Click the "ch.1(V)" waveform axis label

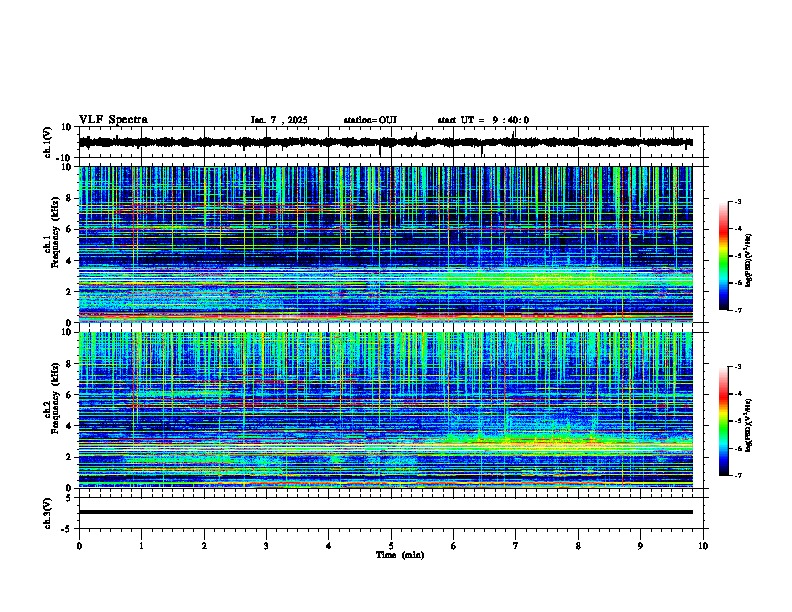coord(48,142)
